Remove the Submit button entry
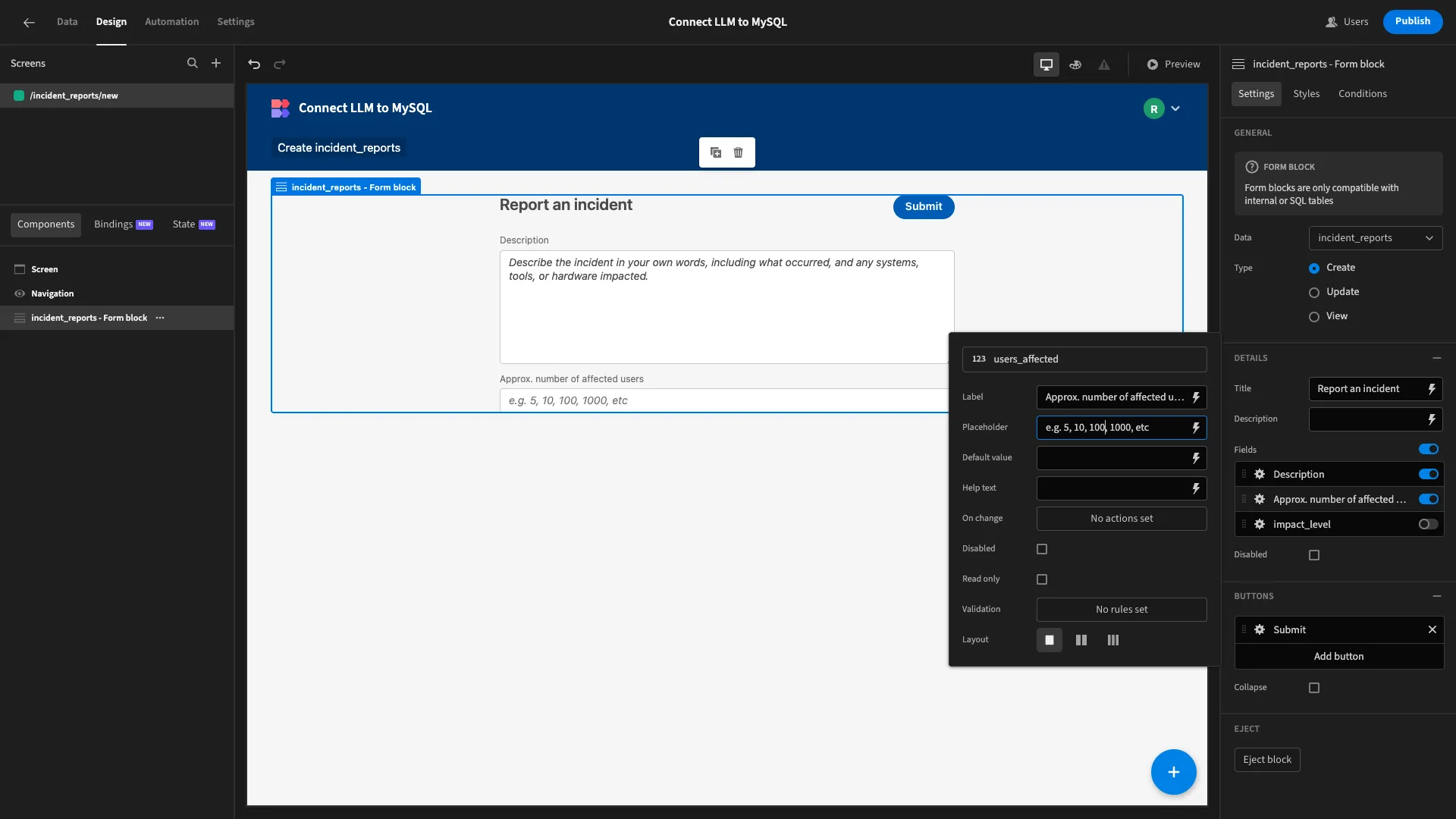This screenshot has height=819, width=1456. (1432, 629)
